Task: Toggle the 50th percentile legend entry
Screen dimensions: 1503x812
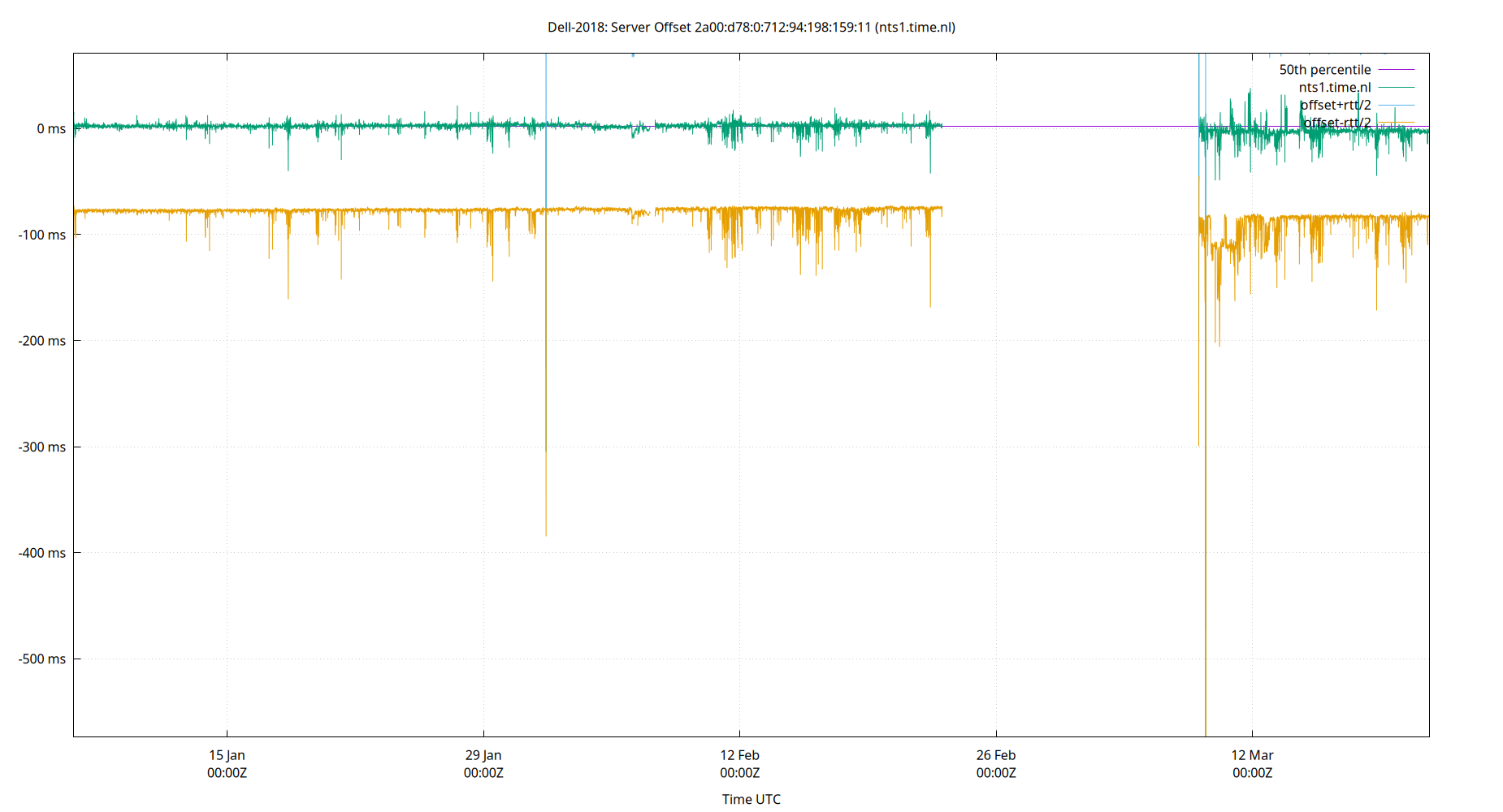Action: tap(1324, 69)
